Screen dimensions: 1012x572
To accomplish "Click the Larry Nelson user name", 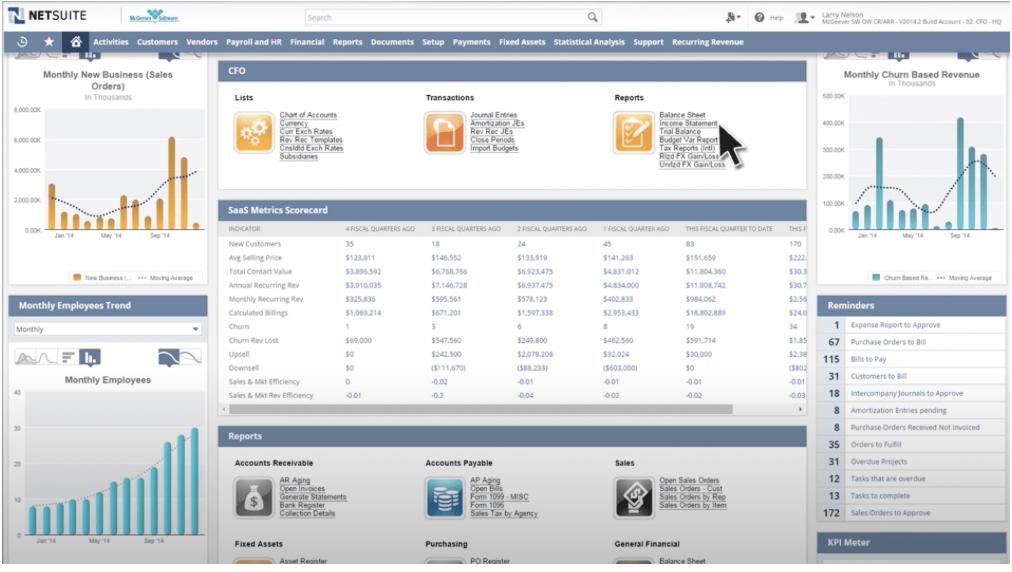I will [842, 14].
